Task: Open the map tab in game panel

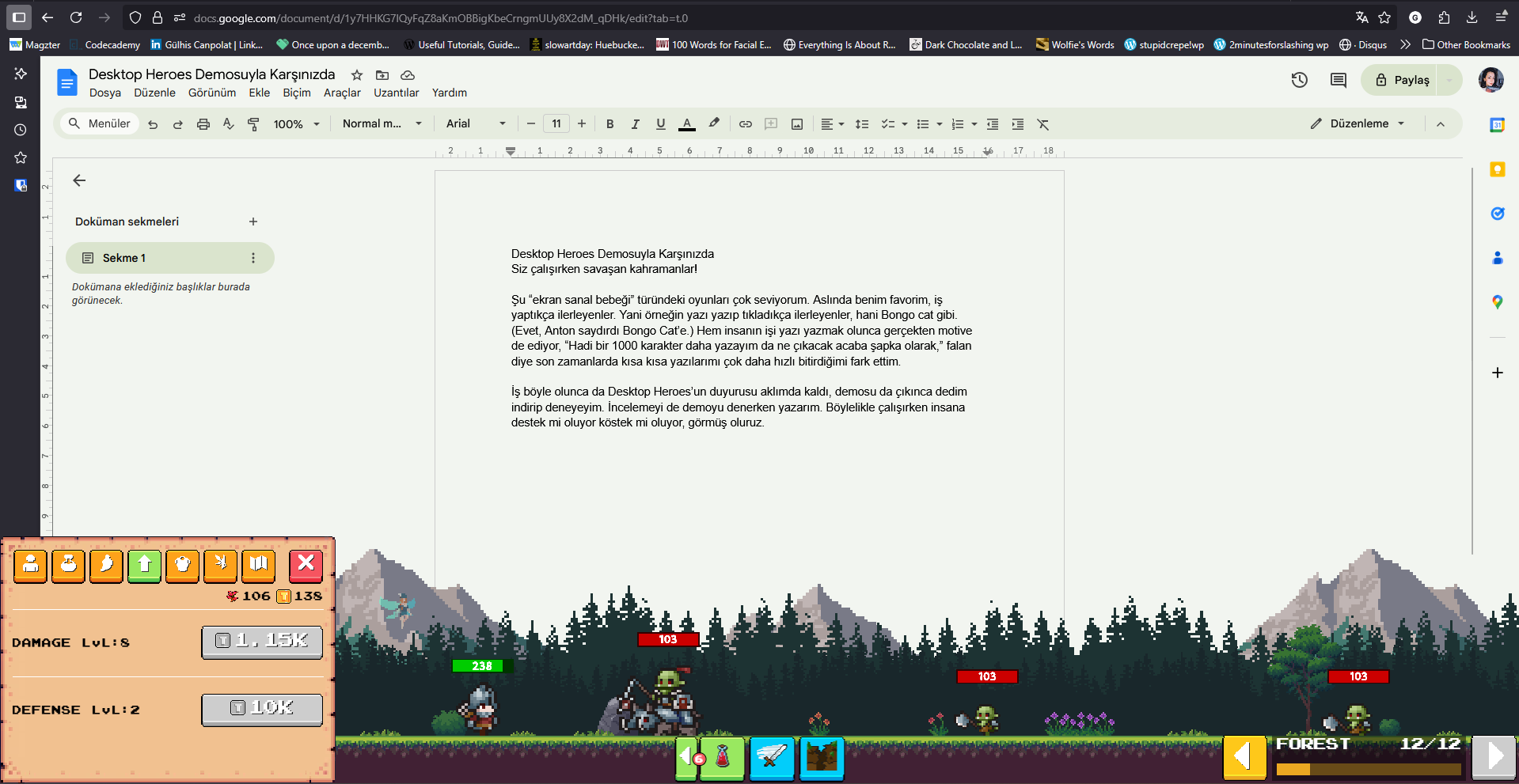Action: (259, 565)
